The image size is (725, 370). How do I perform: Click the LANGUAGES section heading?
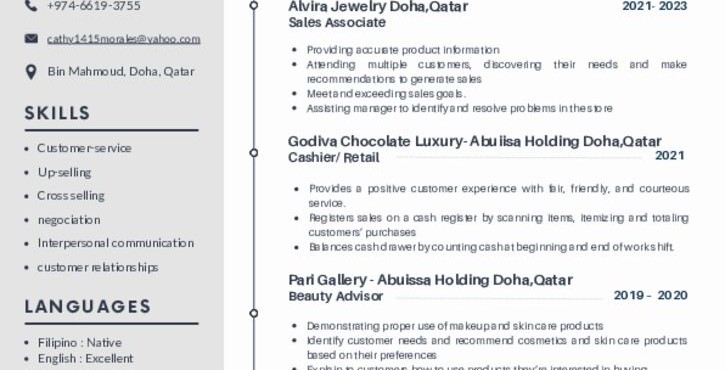click(88, 306)
